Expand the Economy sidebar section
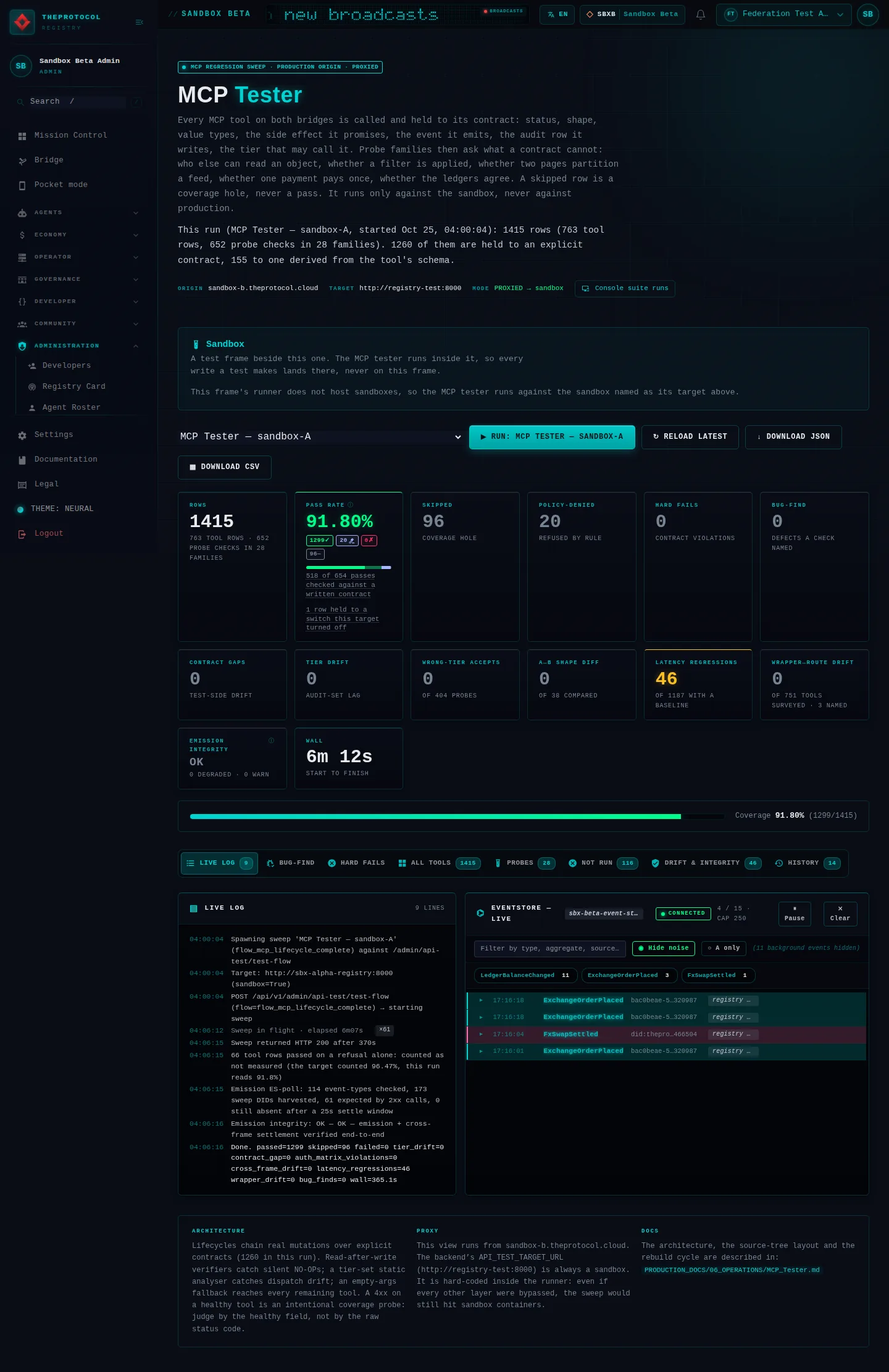The image size is (889, 1372). [78, 235]
